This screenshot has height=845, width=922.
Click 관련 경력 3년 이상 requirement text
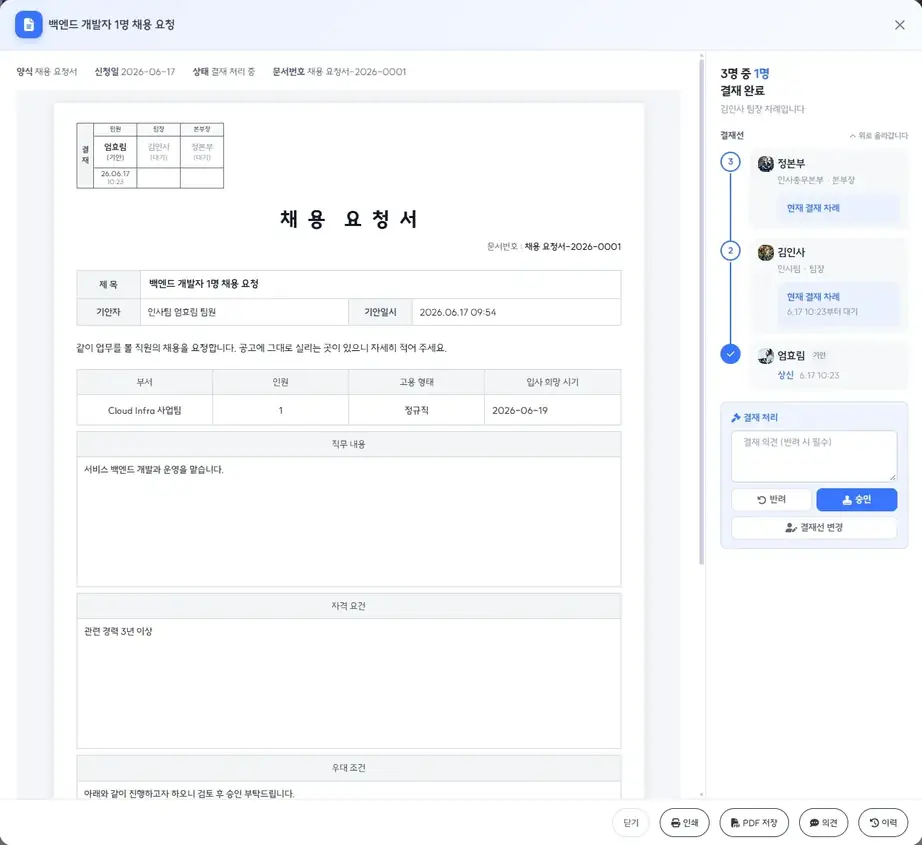click(x=118, y=631)
